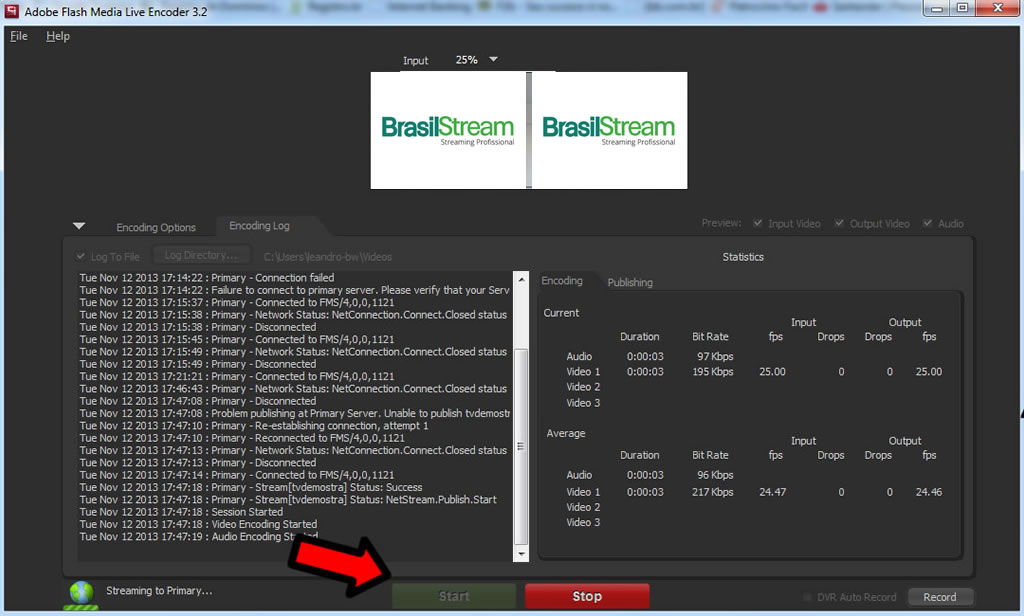Click the Input label above the preview
The width and height of the screenshot is (1024, 616).
click(415, 61)
